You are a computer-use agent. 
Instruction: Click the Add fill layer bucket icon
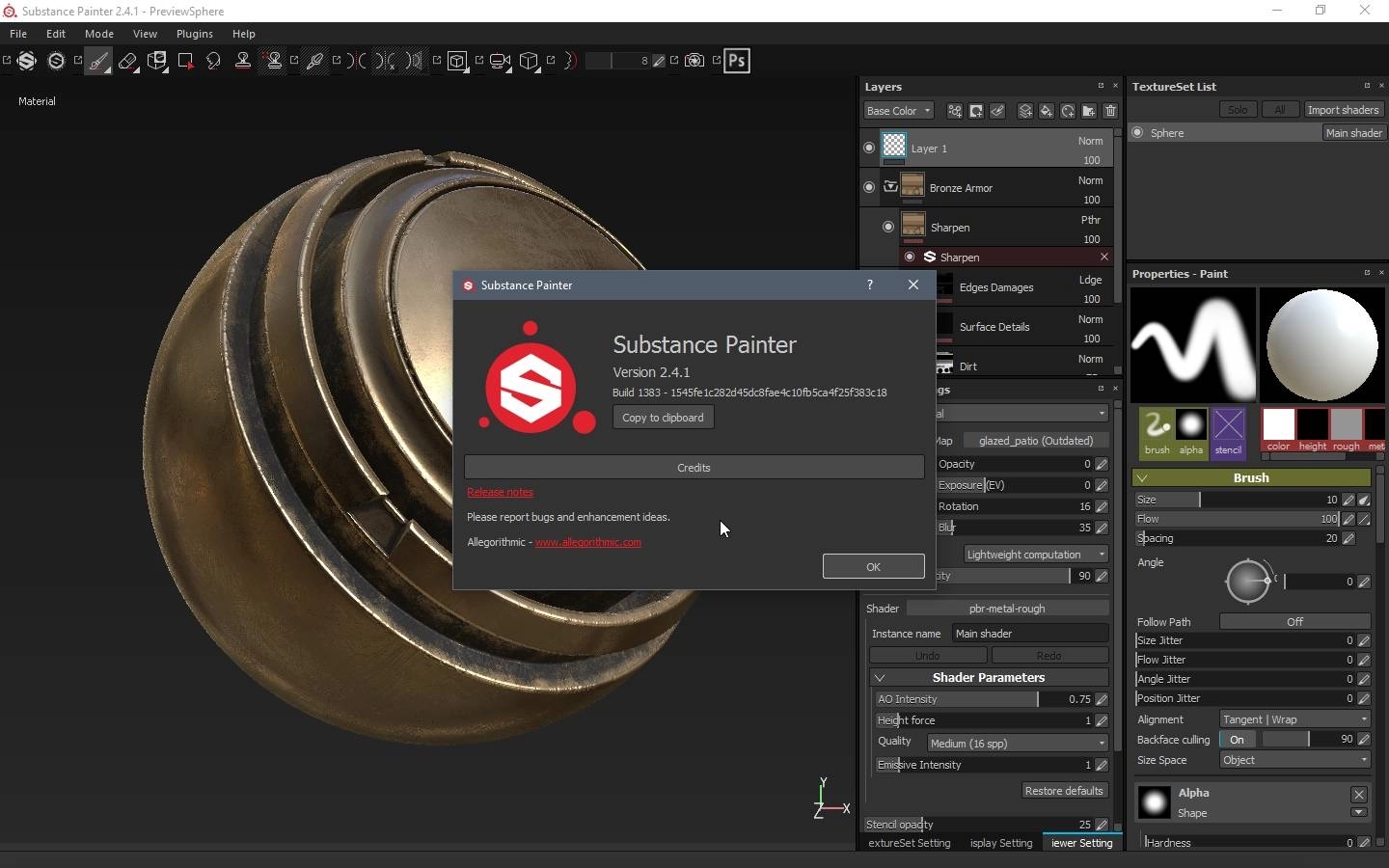tap(1047, 111)
